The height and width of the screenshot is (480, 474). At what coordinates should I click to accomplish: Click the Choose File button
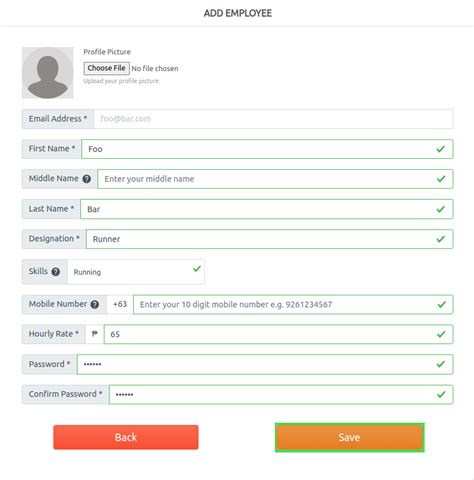click(106, 68)
